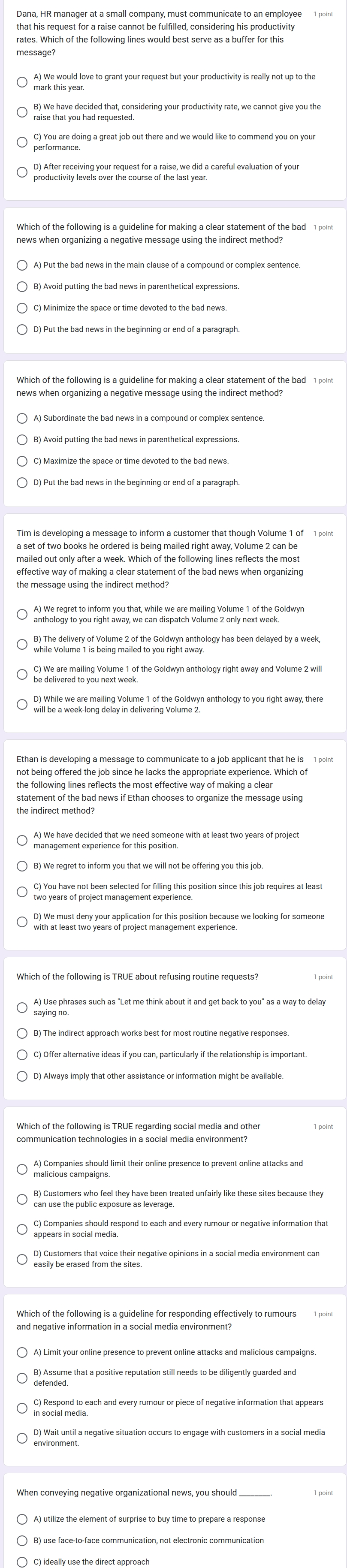Choose 'While we are mailing Volume 1' answer
Image resolution: width=347 pixels, height=1568 pixels.
(22, 704)
